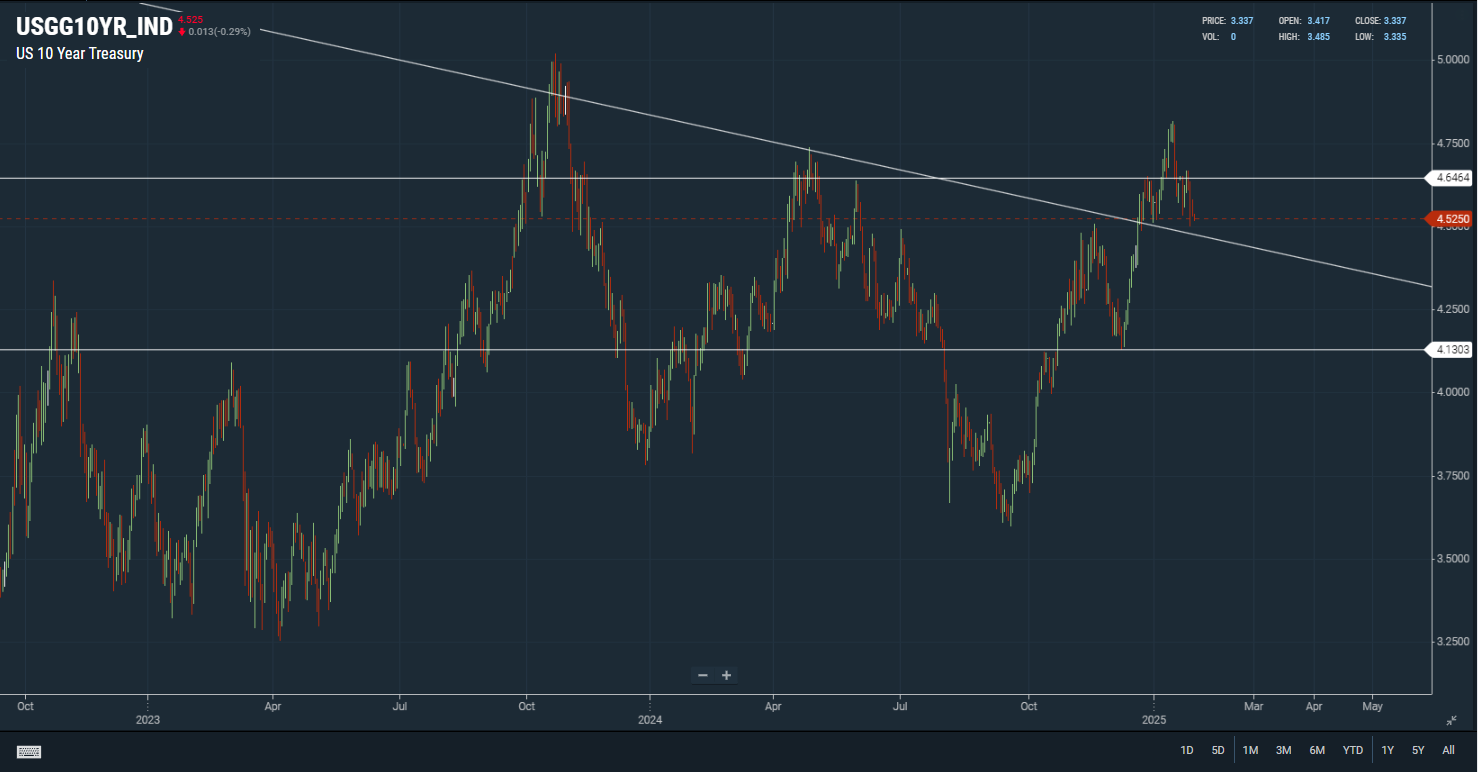Click the 3.2500 price axis label

1453,641
